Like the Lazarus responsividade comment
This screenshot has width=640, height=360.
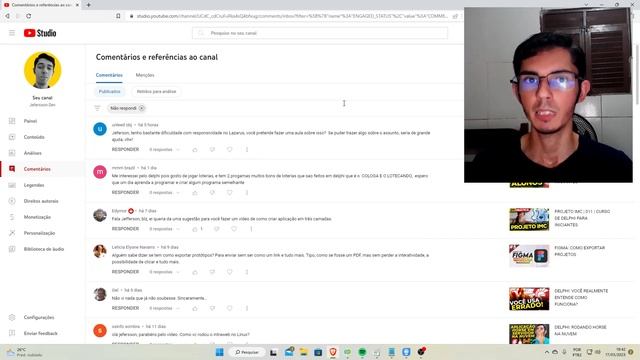coord(195,150)
